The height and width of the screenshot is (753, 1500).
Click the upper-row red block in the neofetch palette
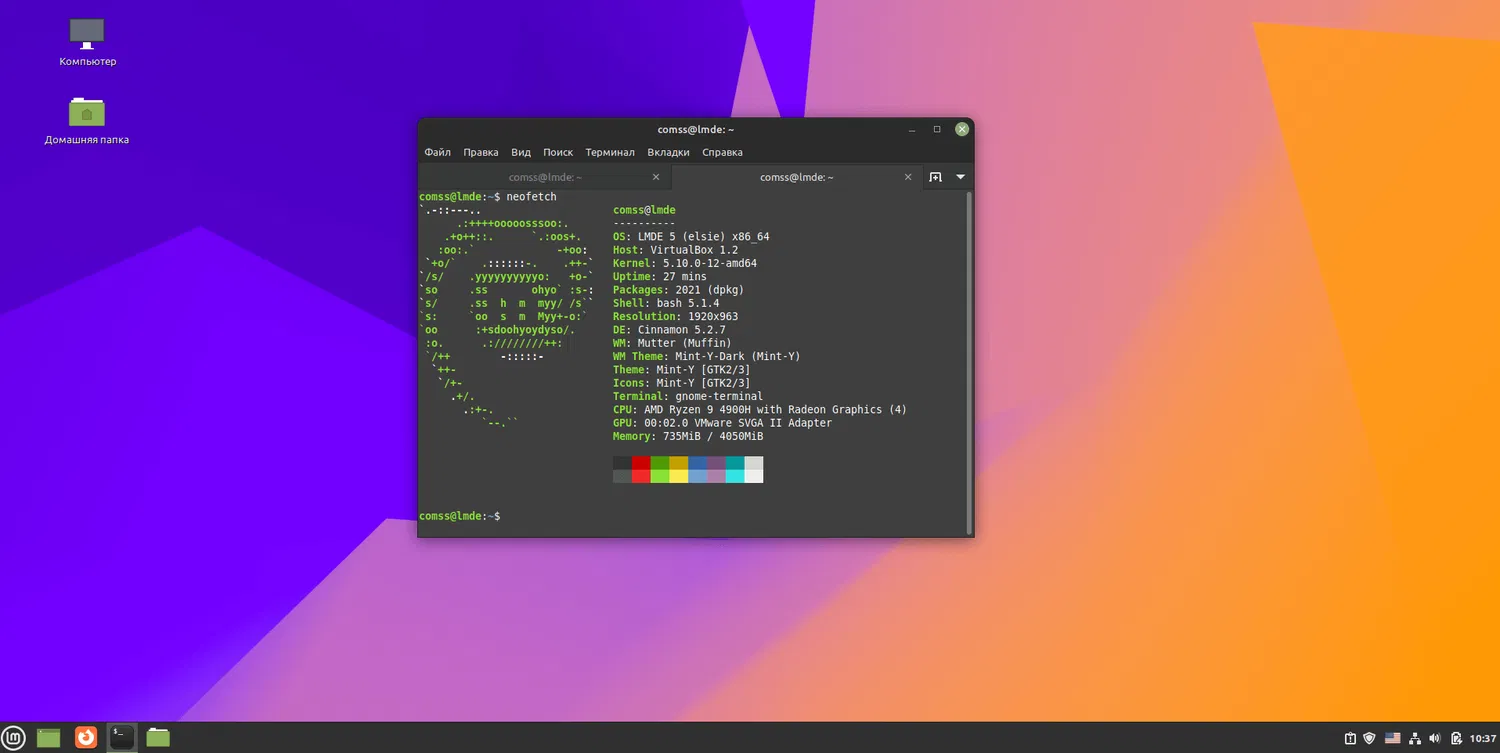[x=641, y=463]
